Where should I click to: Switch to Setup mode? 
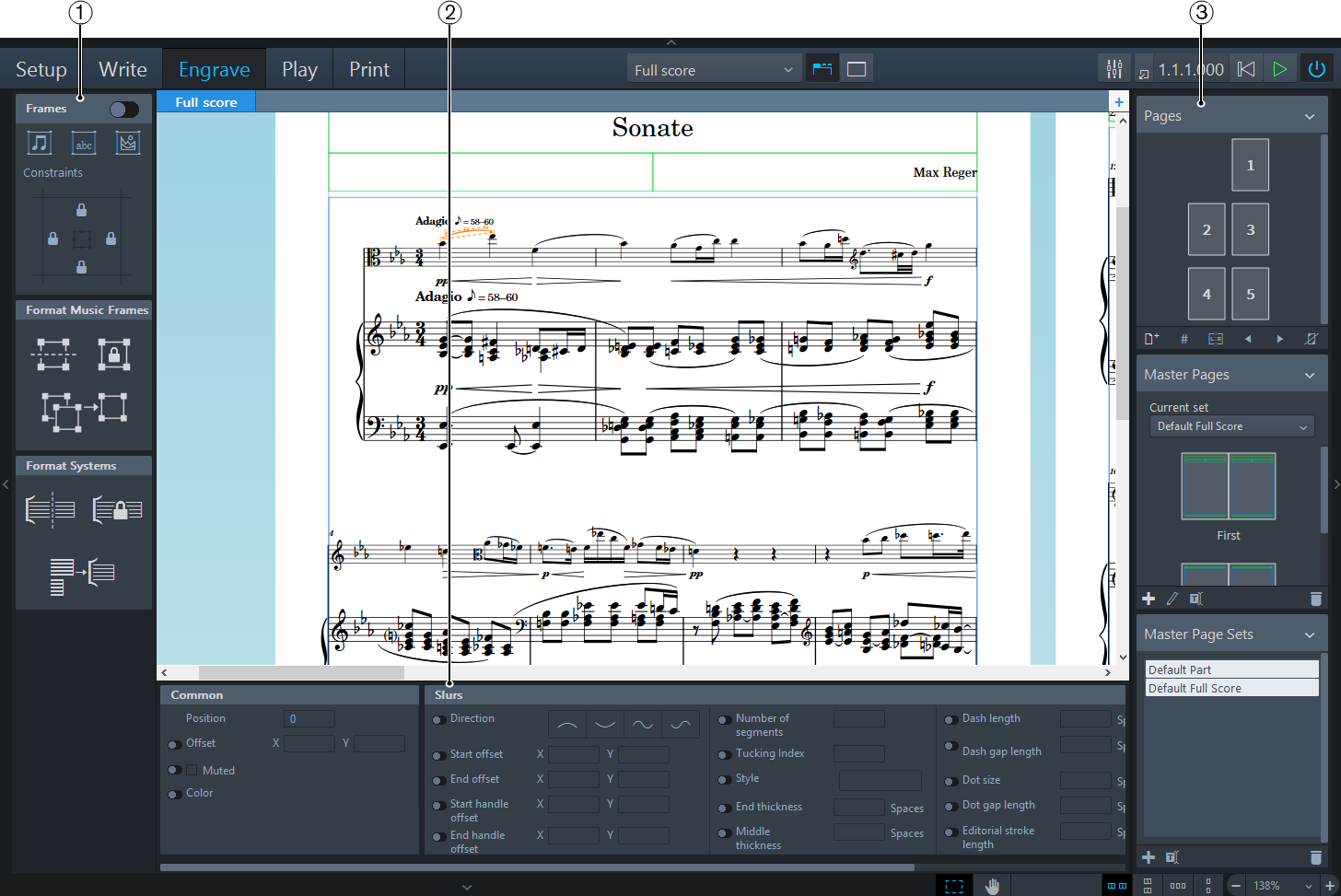41,69
